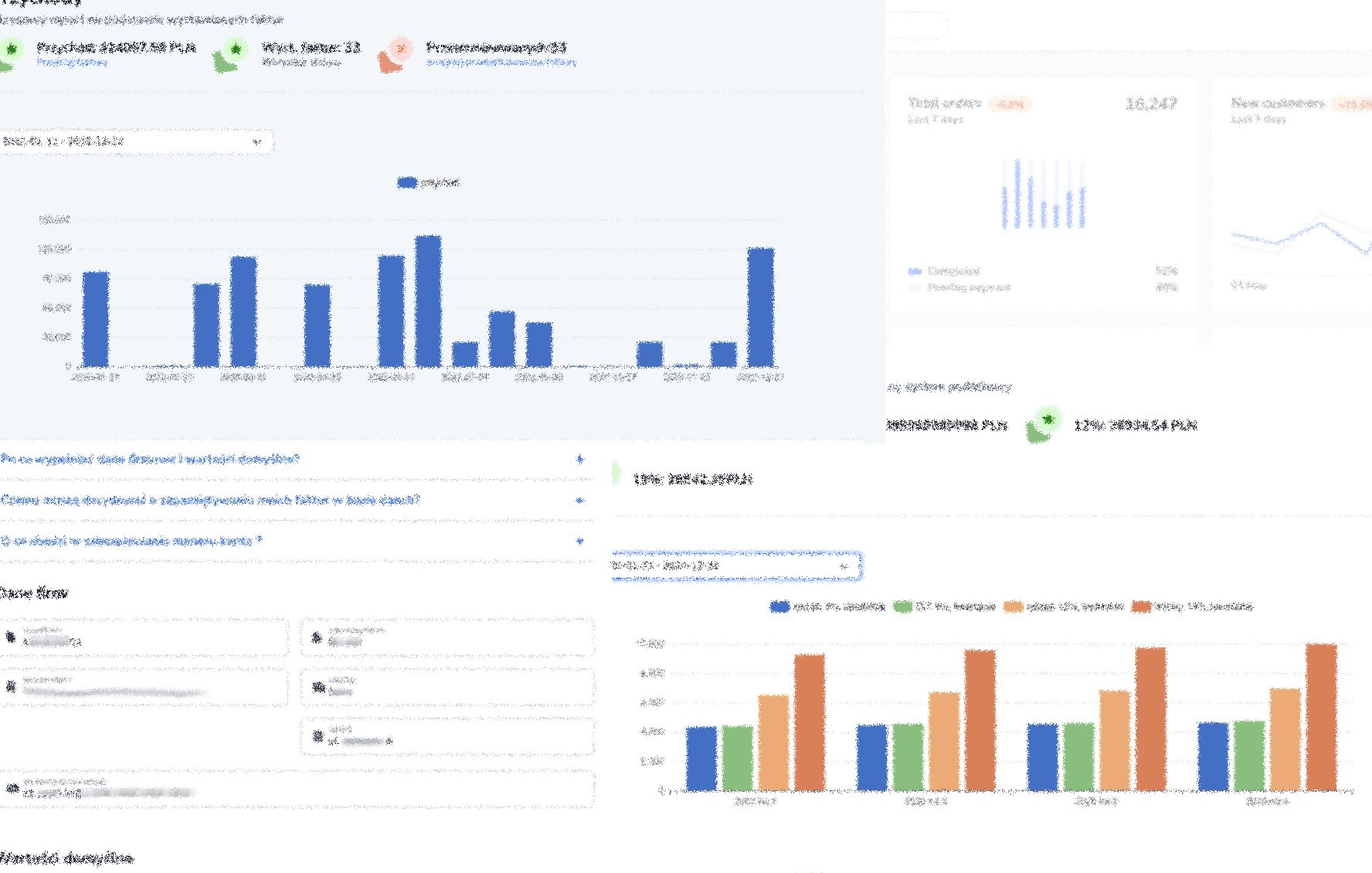This screenshot has width=1372, height=873.
Task: Click the tallest blue bar in revenue chart
Action: (428, 301)
